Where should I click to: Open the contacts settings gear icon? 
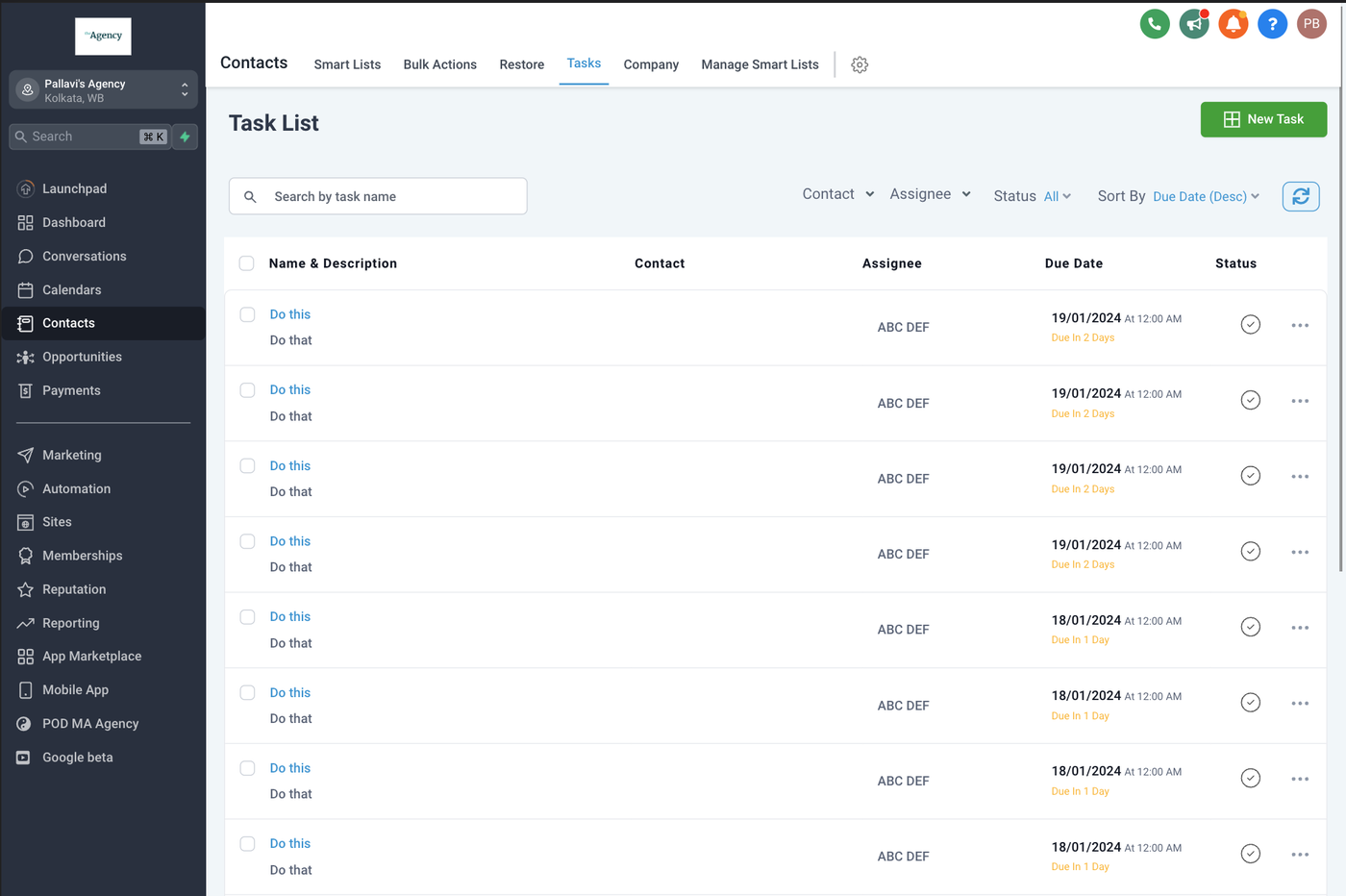[860, 64]
